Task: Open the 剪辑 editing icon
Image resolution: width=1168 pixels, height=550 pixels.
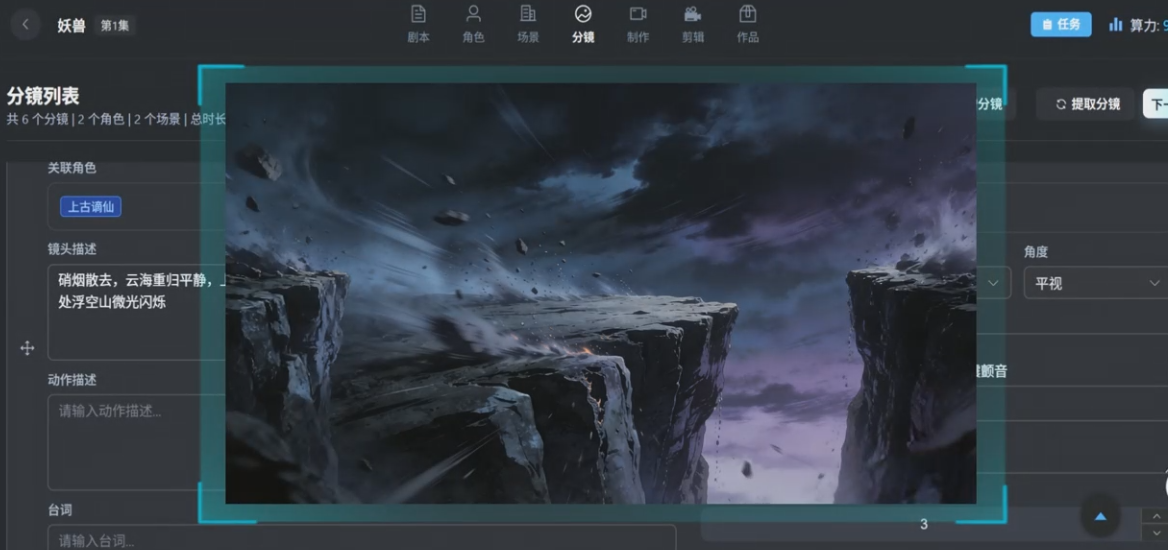Action: click(x=692, y=14)
